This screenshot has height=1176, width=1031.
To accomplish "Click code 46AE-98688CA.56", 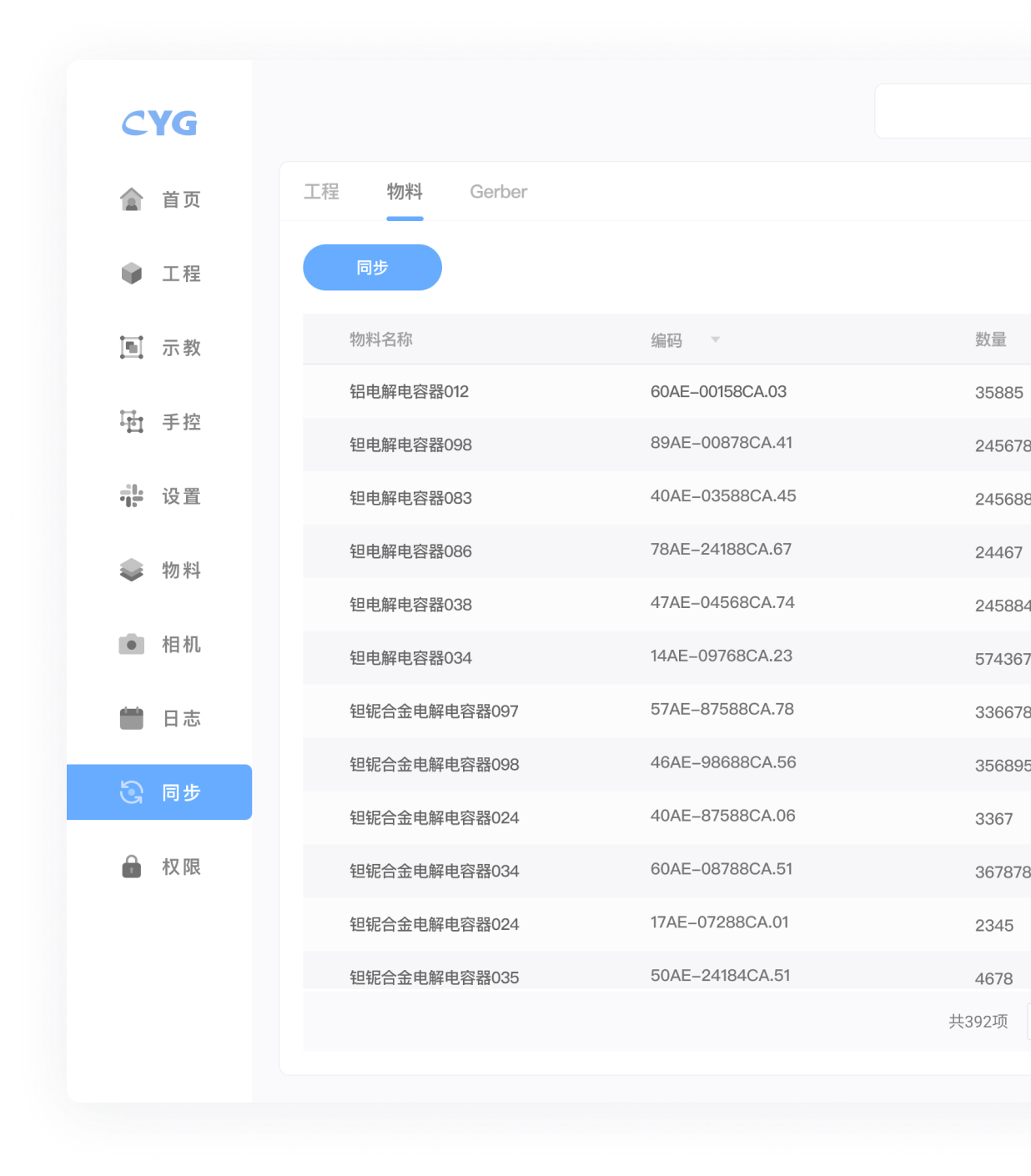I will pos(723,763).
